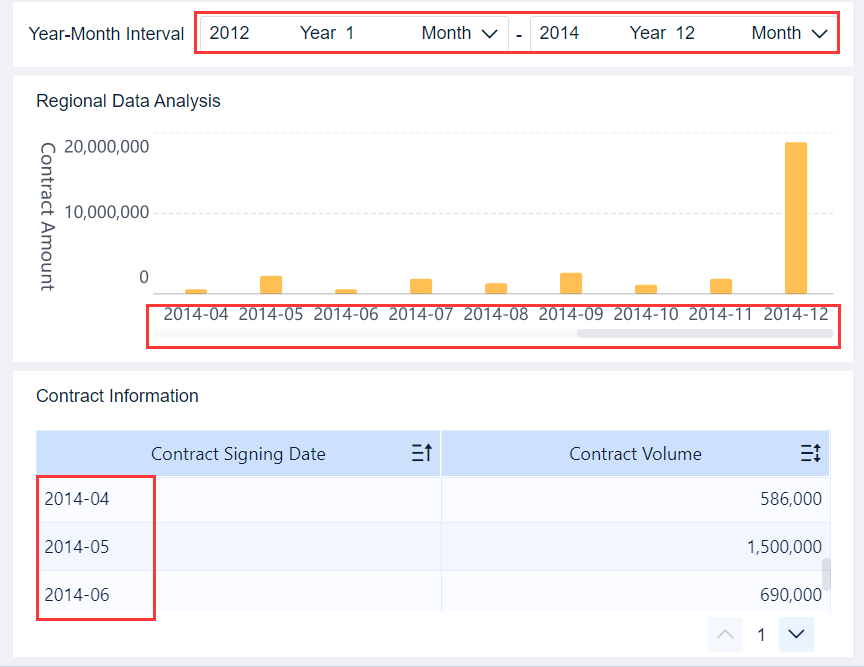Sort by Contract Volume icon
864x667 pixels.
pyautogui.click(x=810, y=454)
